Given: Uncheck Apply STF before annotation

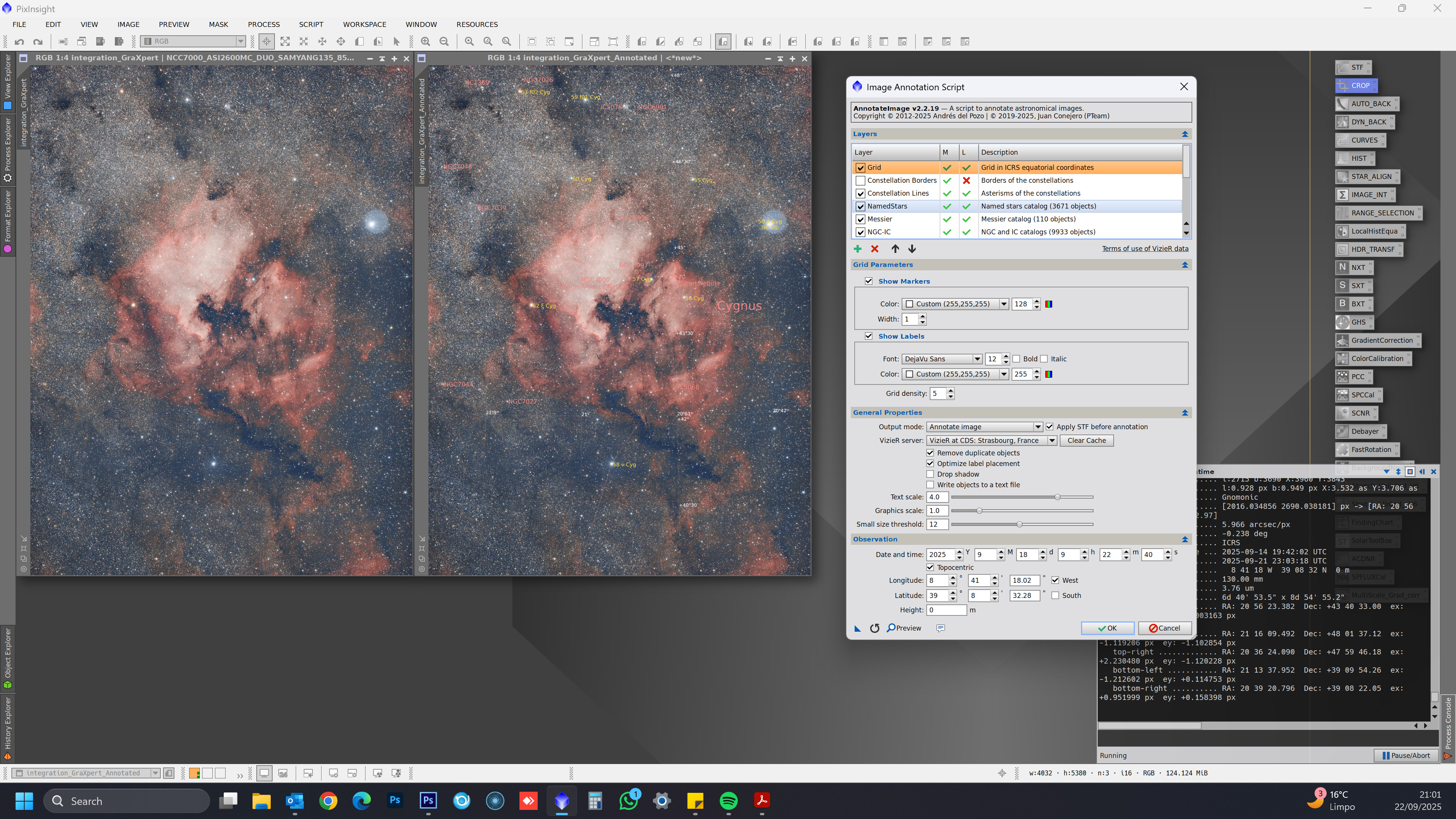Looking at the screenshot, I should (x=1050, y=427).
